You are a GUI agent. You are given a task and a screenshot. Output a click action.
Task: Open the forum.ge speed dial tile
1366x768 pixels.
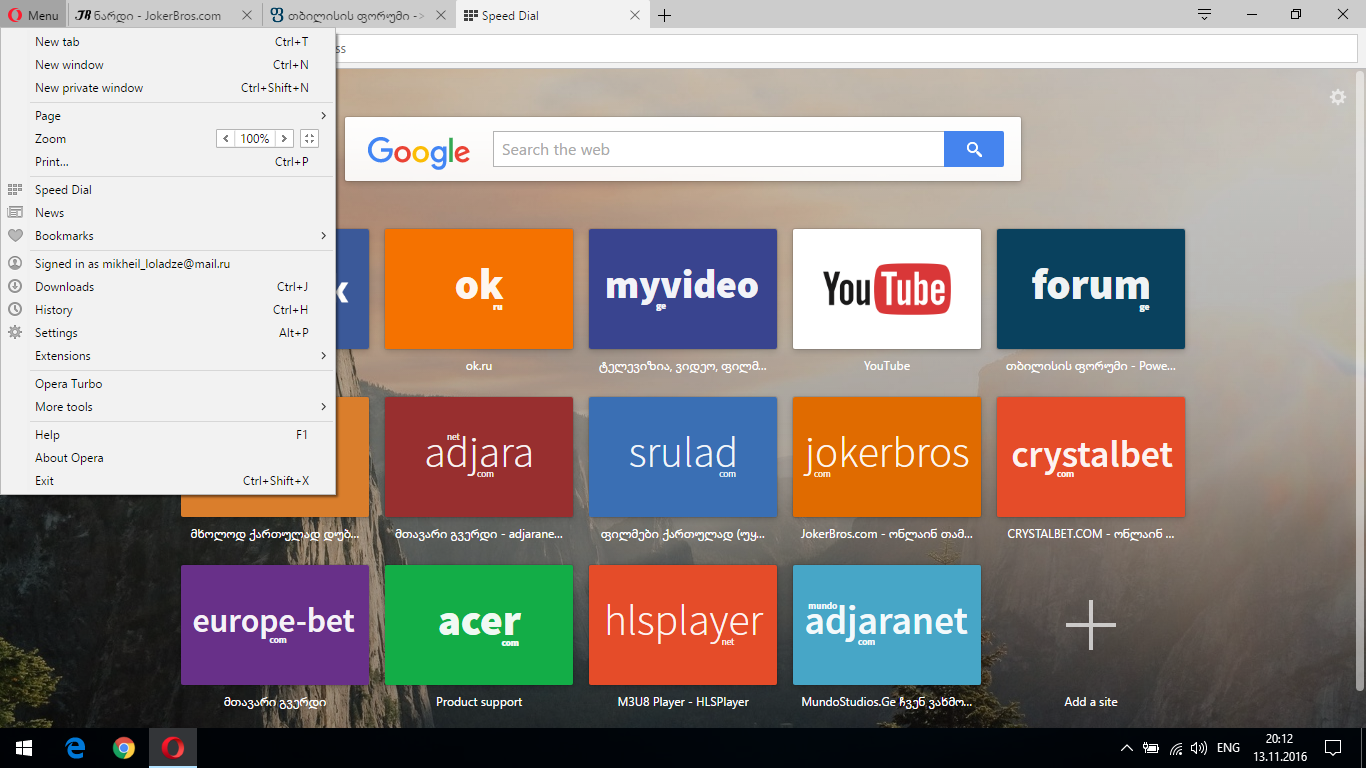tap(1091, 289)
